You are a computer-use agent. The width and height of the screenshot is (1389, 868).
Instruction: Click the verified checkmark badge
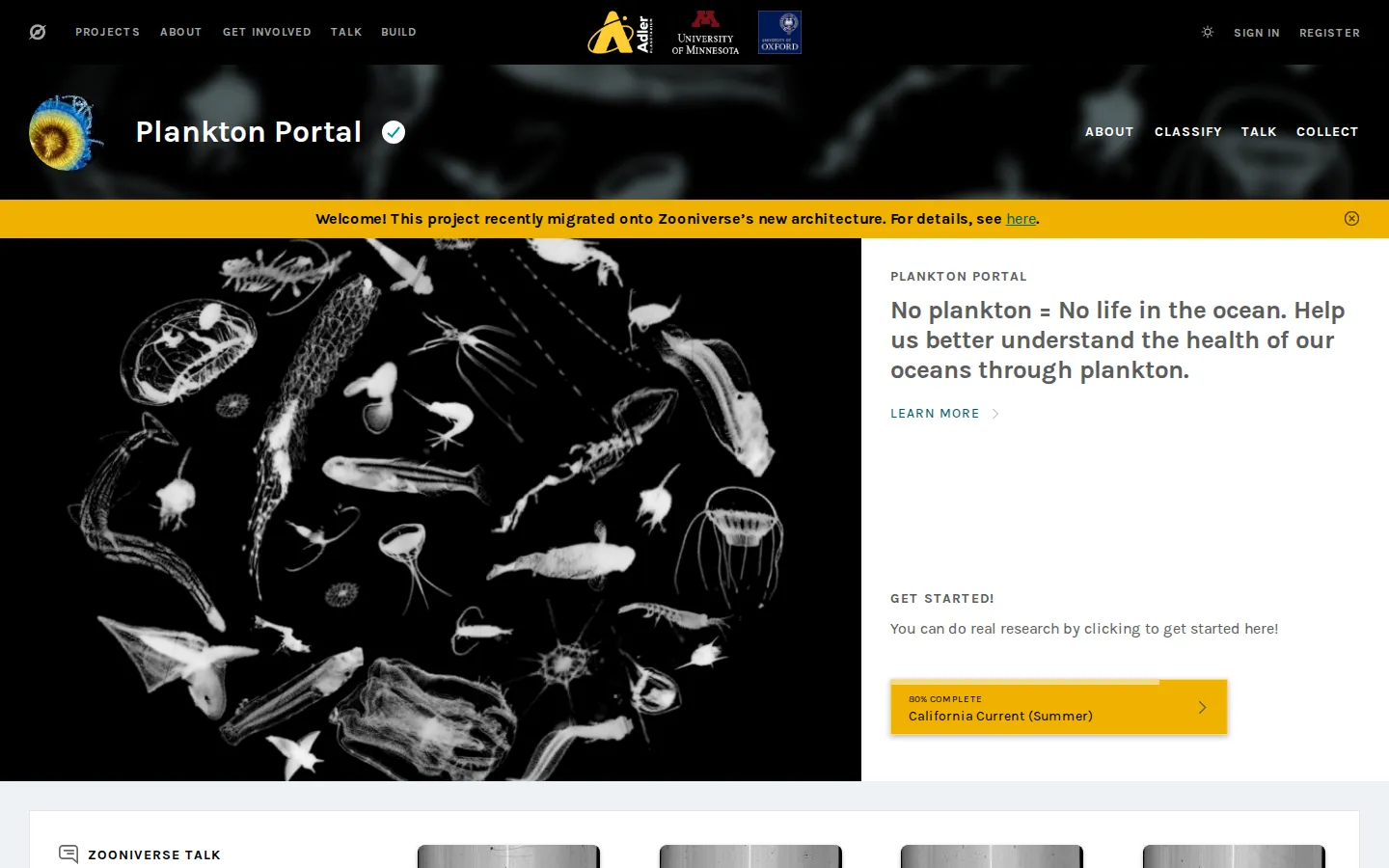(394, 132)
